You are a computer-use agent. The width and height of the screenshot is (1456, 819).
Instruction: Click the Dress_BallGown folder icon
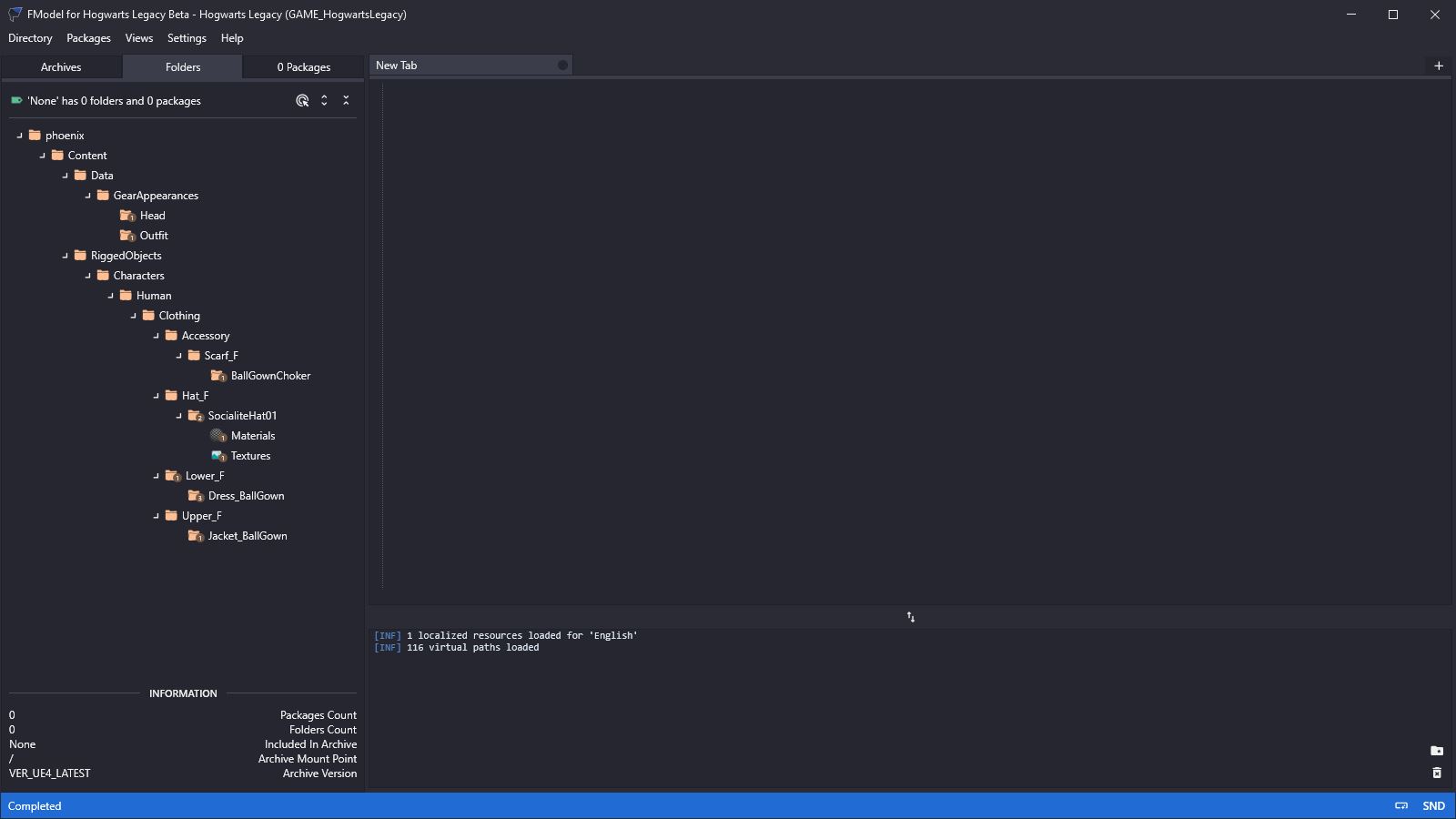click(196, 496)
